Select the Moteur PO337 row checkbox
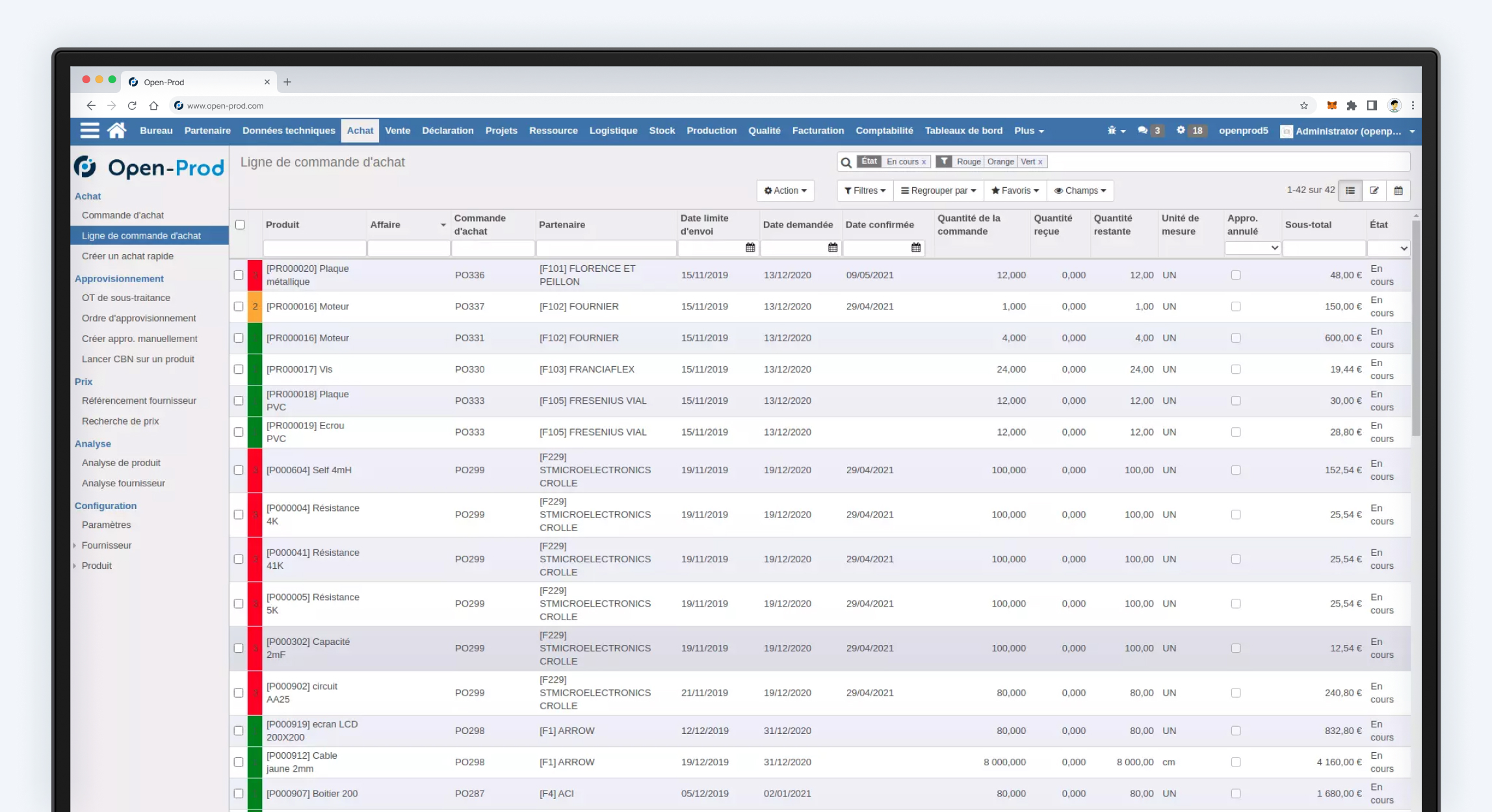Screen dimensions: 1492x812 pyautogui.click(x=239, y=306)
